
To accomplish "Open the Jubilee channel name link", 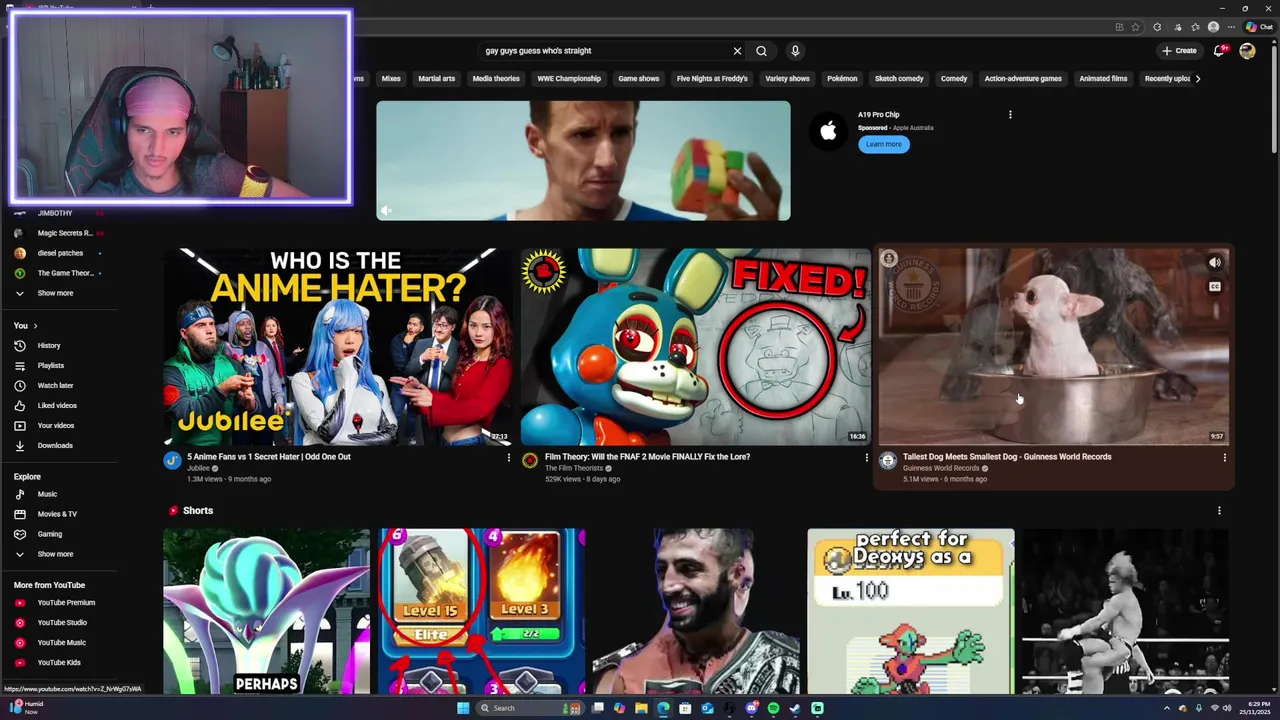I will (198, 468).
